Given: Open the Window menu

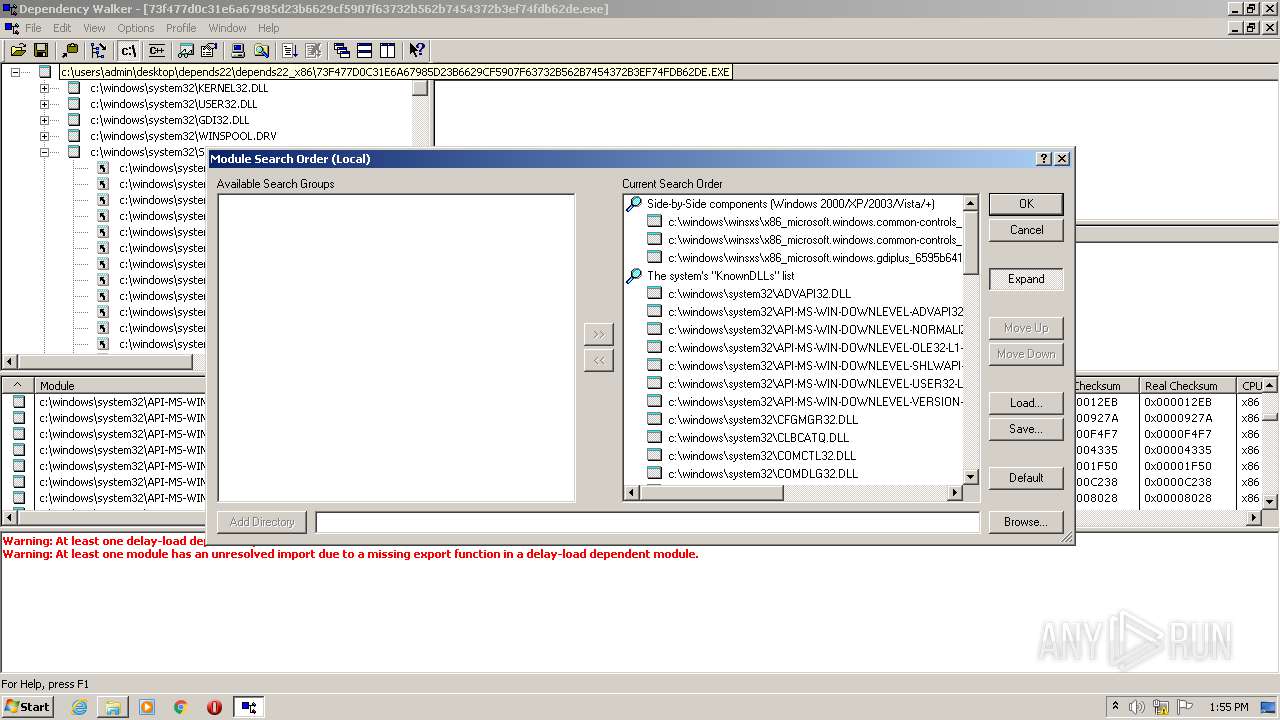Looking at the screenshot, I should pyautogui.click(x=227, y=28).
